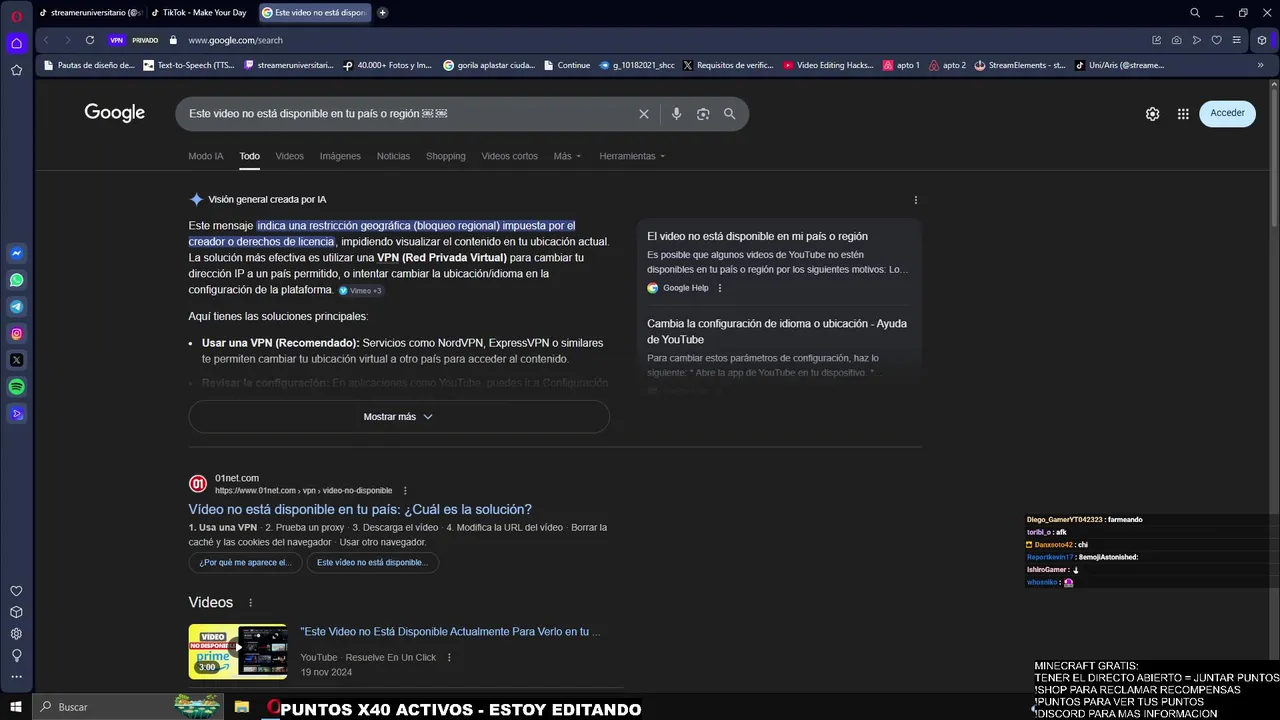1280x720 pixels.
Task: Toggle the VPN badge in address bar
Action: [117, 40]
